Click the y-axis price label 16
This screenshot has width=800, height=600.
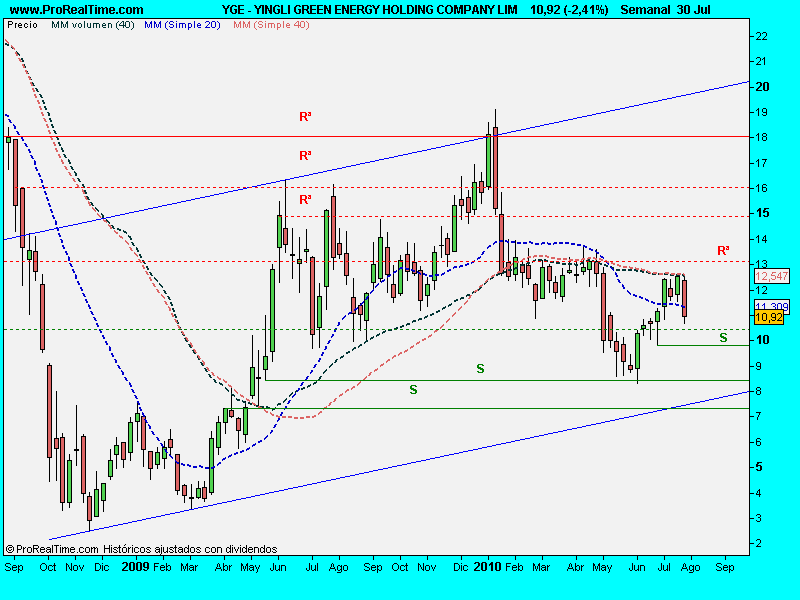pyautogui.click(x=761, y=188)
